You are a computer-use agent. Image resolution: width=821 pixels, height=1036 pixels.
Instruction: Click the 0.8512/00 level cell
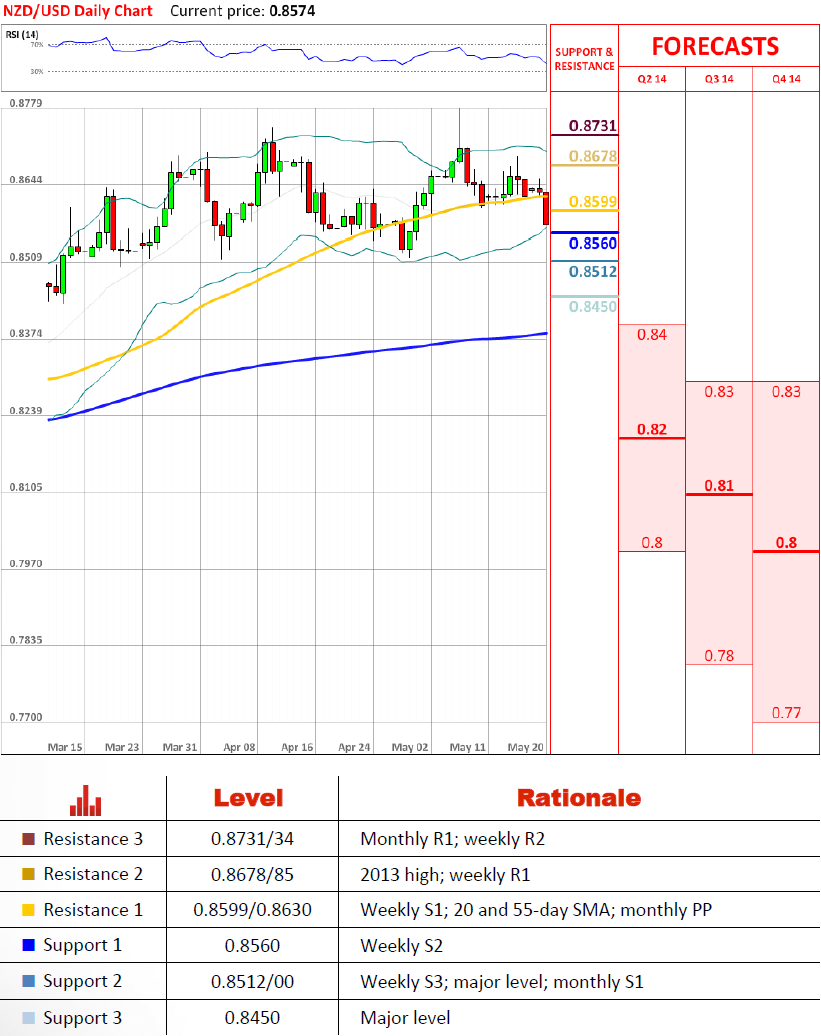252,982
